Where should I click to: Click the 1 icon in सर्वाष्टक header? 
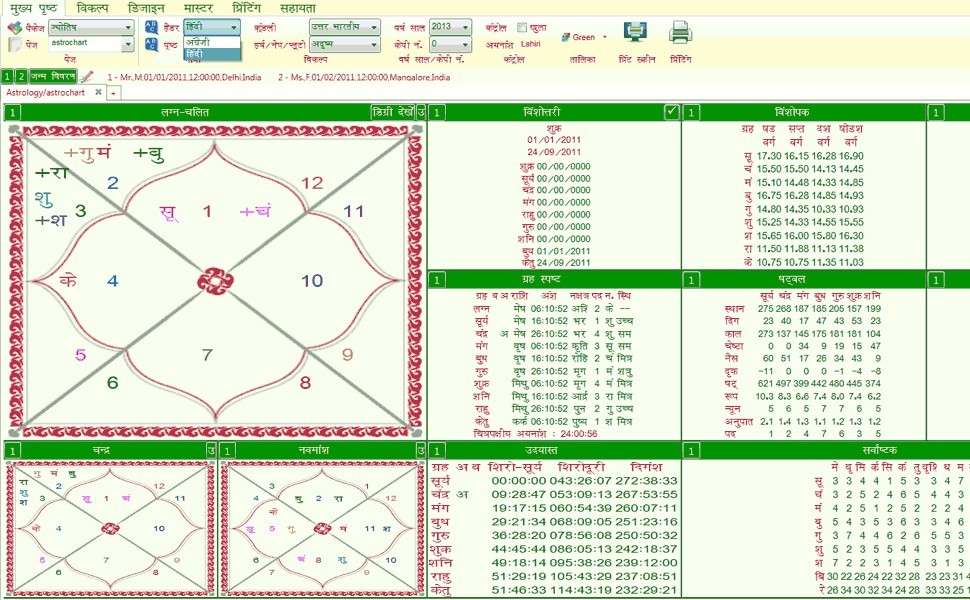click(x=691, y=450)
